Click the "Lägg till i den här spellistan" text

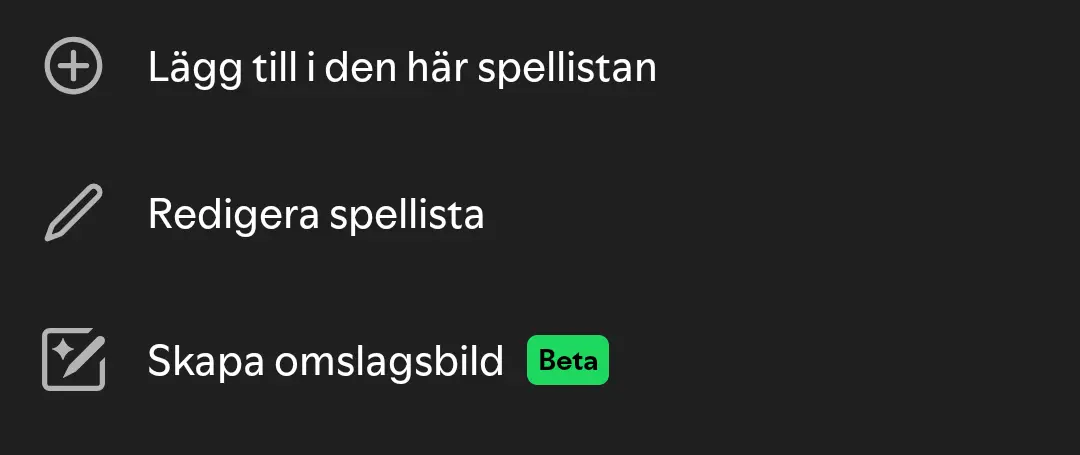(x=402, y=67)
